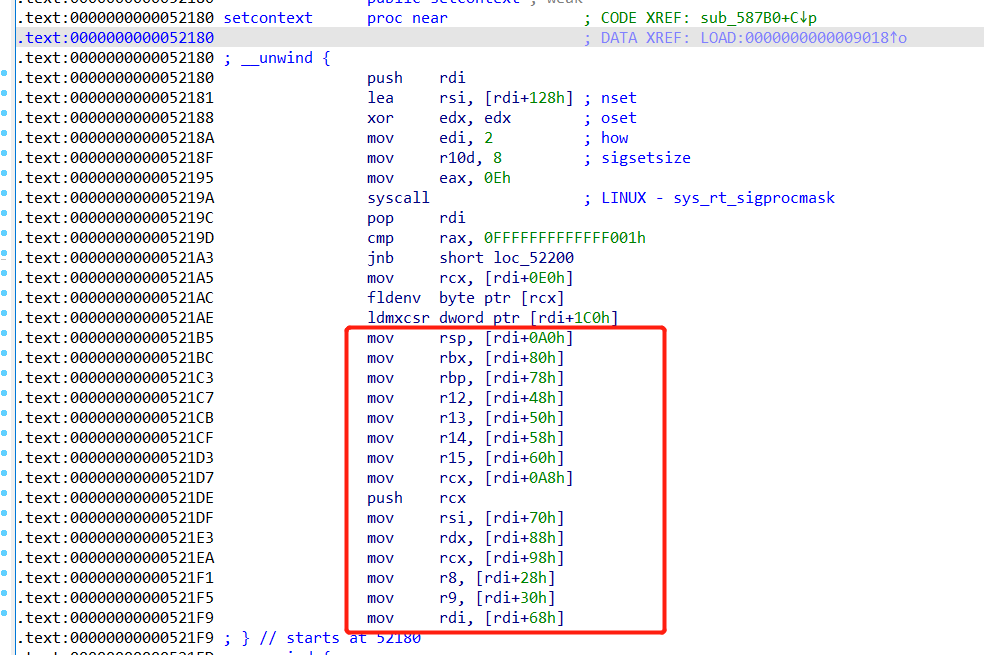Select the 'pop rdi' instruction

[416, 218]
